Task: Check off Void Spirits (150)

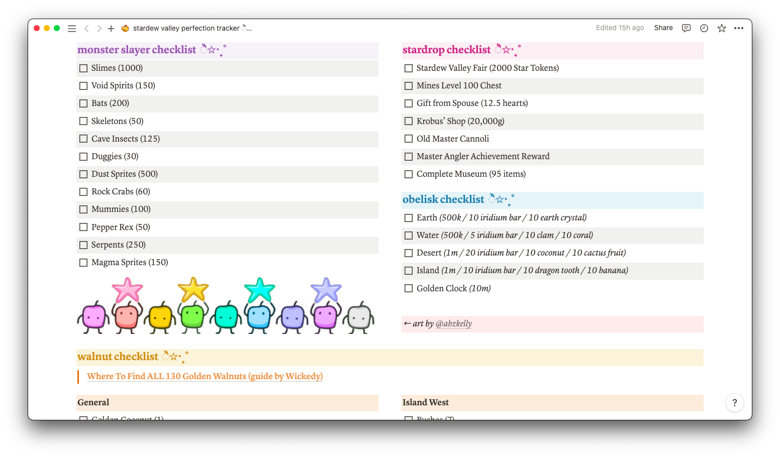Action: click(x=84, y=86)
